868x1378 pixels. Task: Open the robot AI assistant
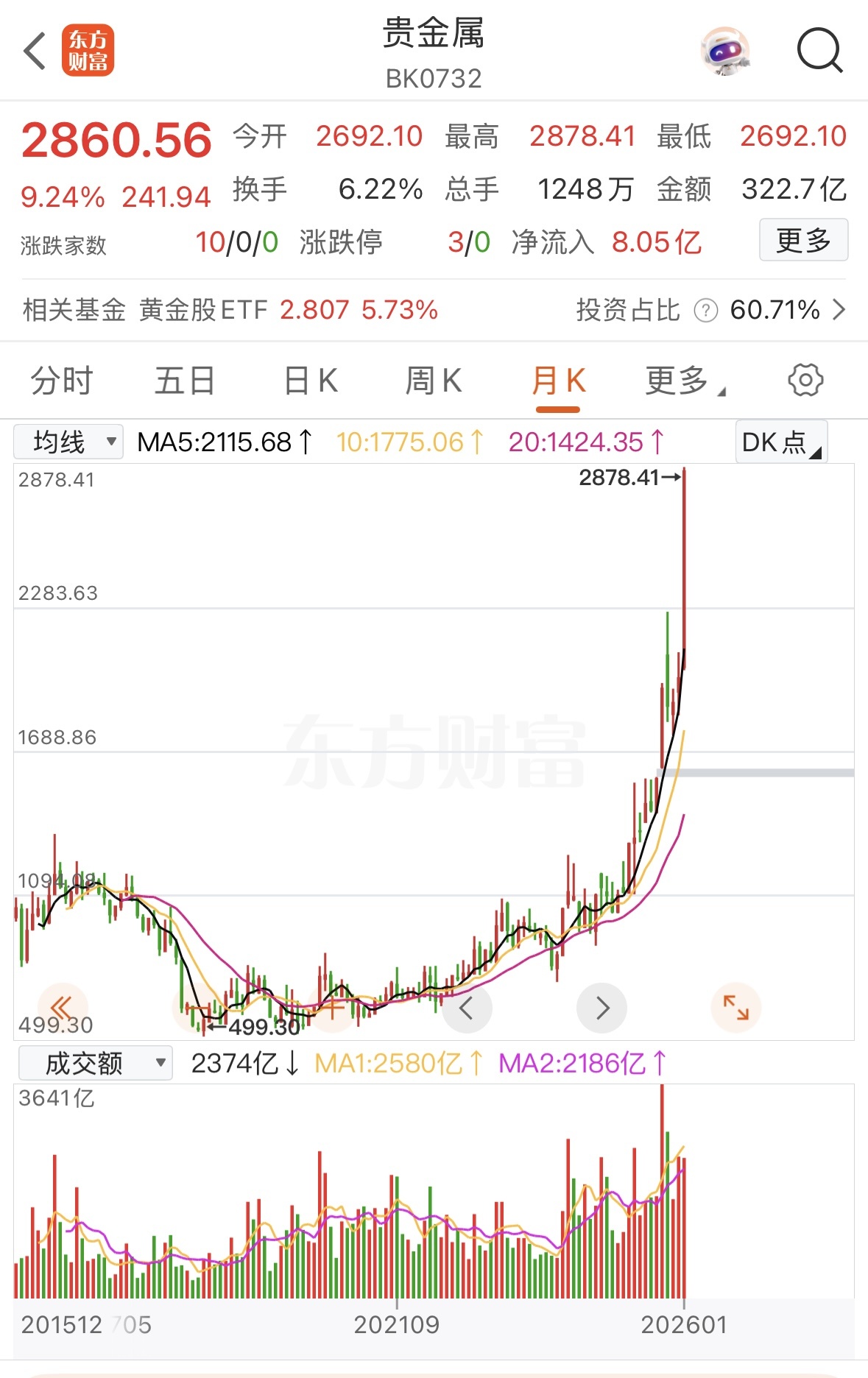pos(724,52)
